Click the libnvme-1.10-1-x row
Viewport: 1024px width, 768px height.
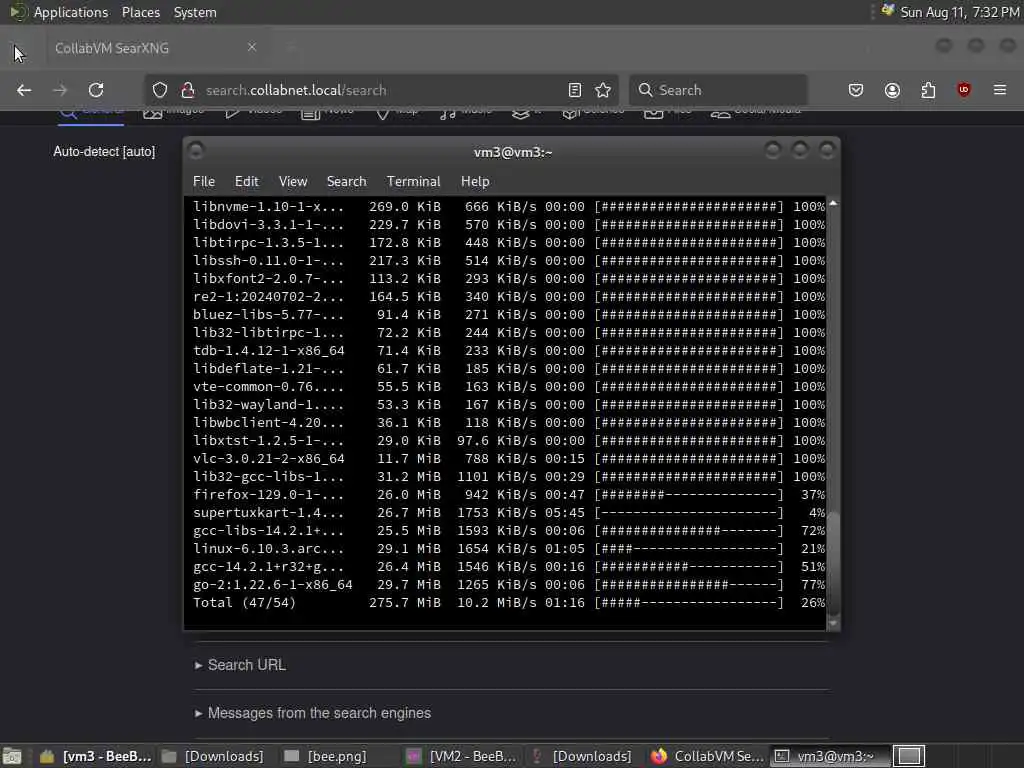point(509,206)
